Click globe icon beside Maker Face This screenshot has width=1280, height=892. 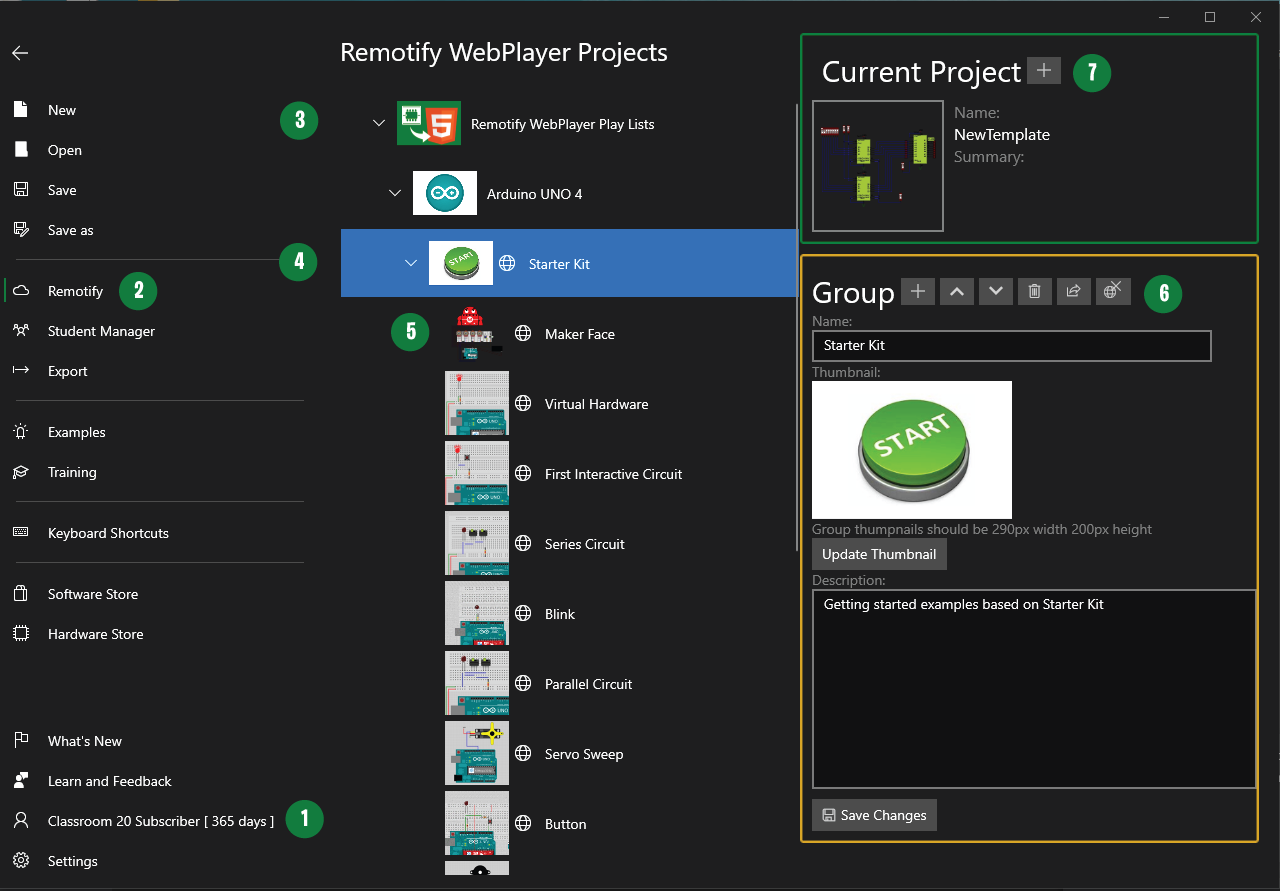(x=523, y=334)
